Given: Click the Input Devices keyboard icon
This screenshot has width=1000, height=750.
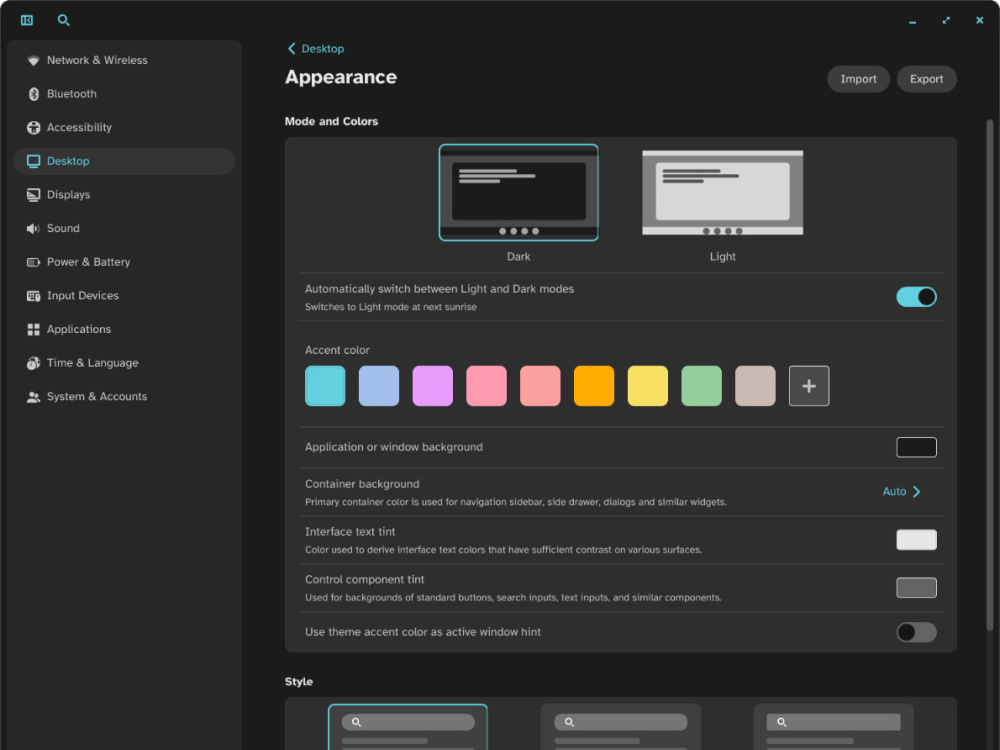Looking at the screenshot, I should (x=33, y=296).
